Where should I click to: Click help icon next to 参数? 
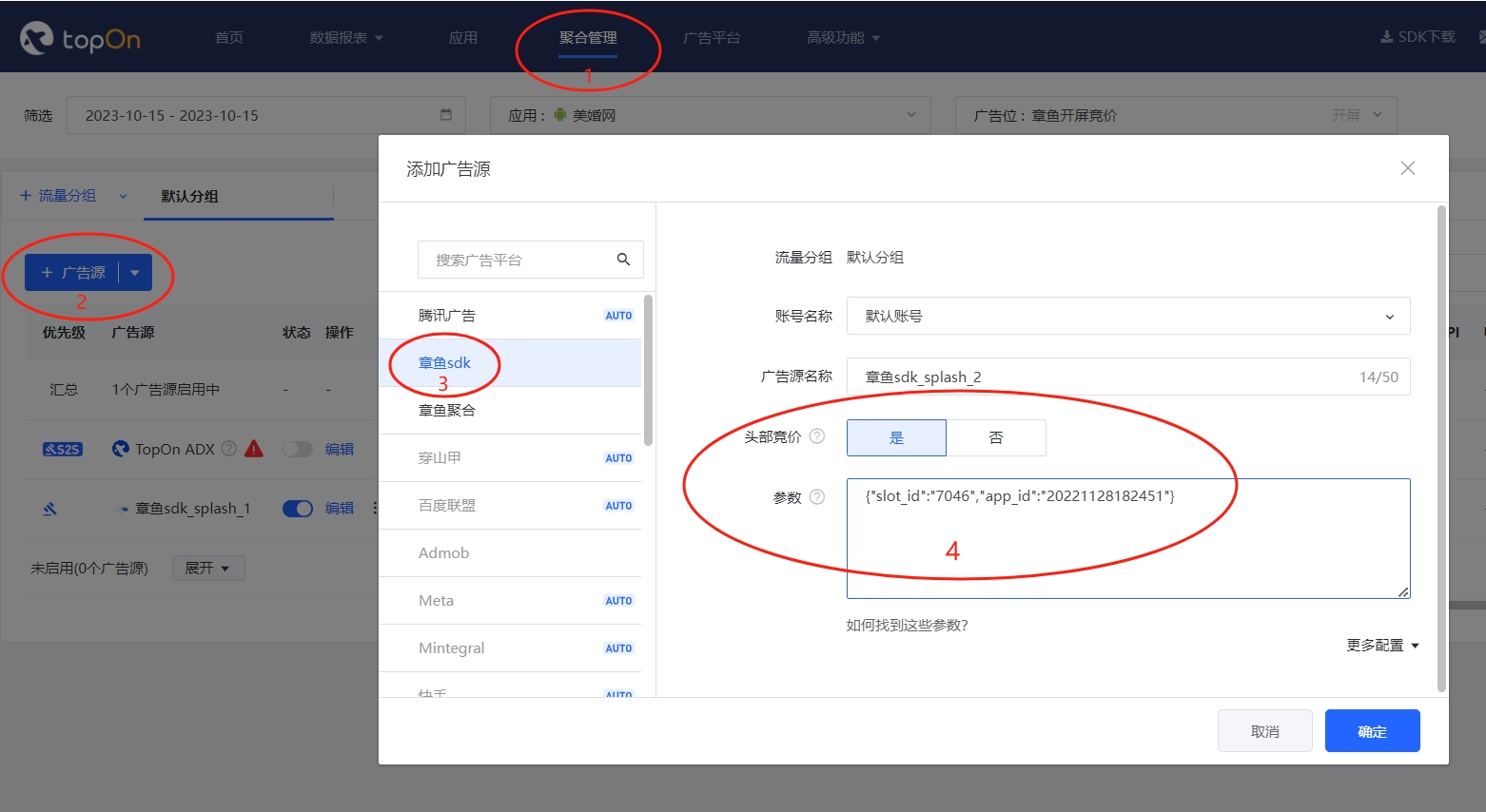tap(816, 497)
